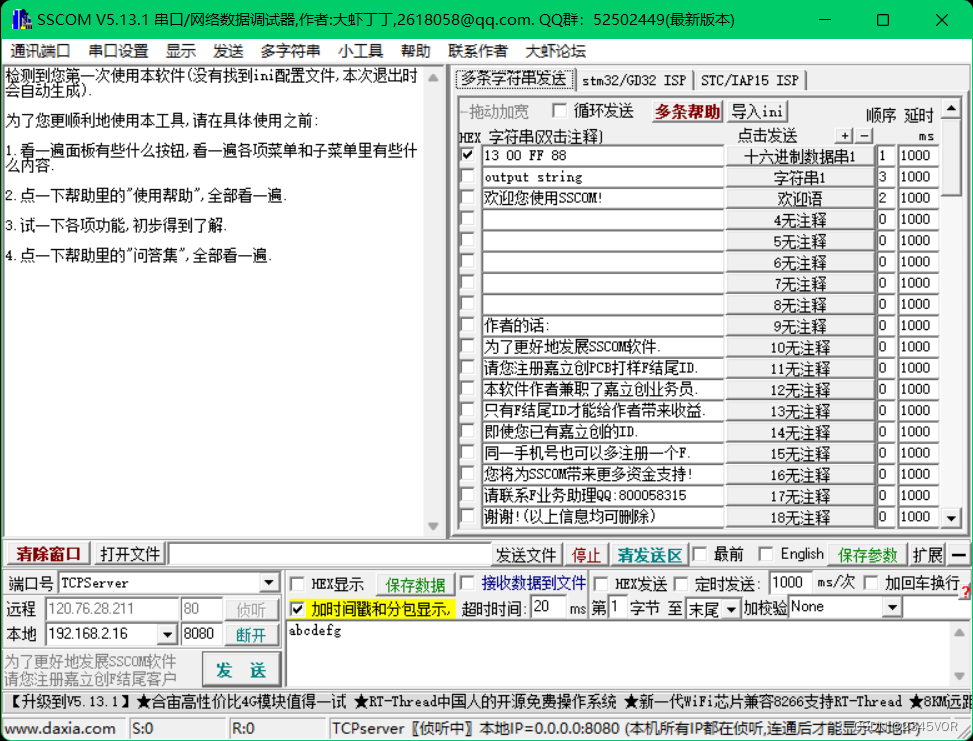Collapse panel with the dash button beside 扩展
This screenshot has width=973, height=741.
tap(959, 555)
